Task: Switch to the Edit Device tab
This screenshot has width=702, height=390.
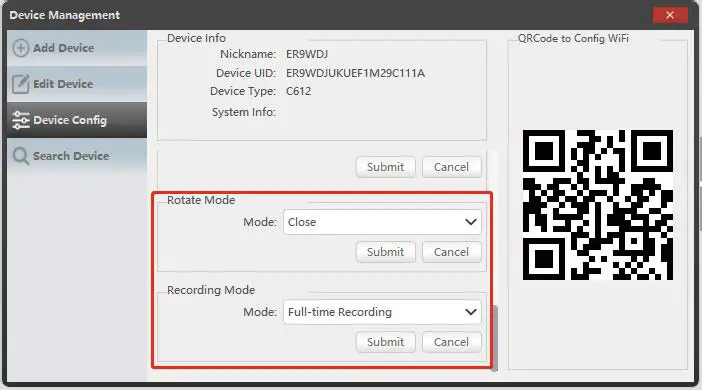Action: tap(77, 84)
